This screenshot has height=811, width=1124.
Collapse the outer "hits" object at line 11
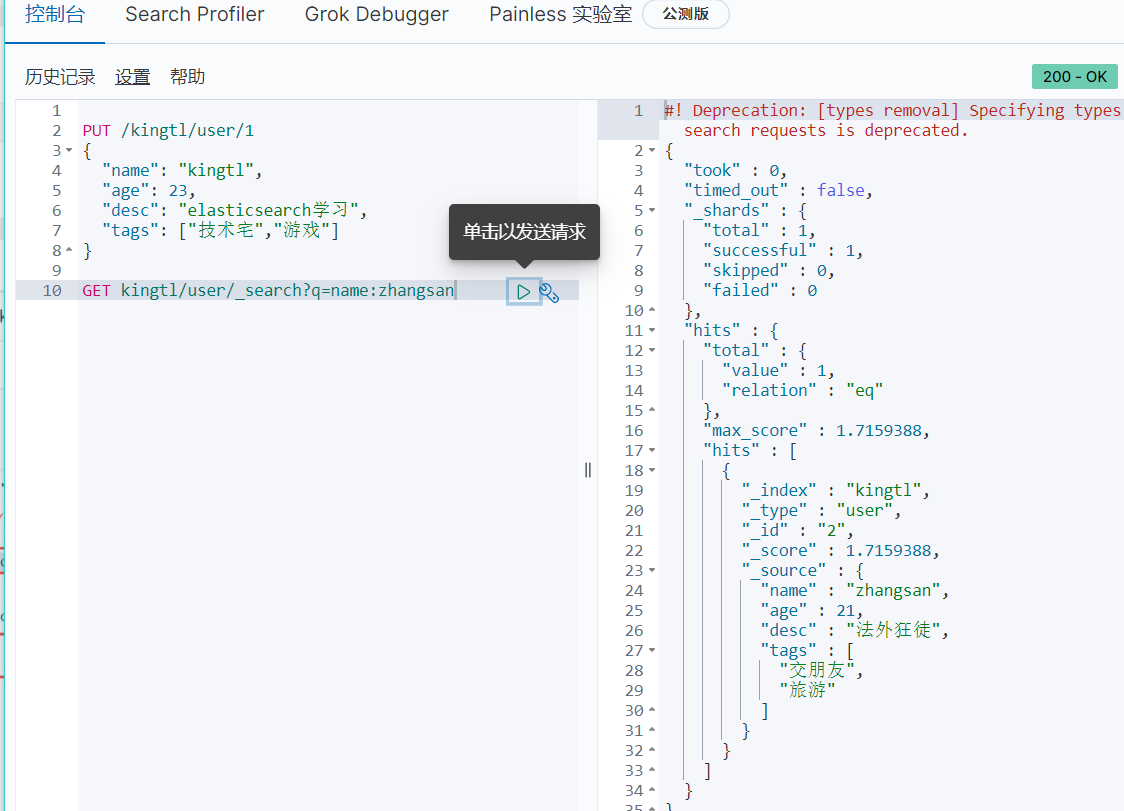[x=652, y=331]
